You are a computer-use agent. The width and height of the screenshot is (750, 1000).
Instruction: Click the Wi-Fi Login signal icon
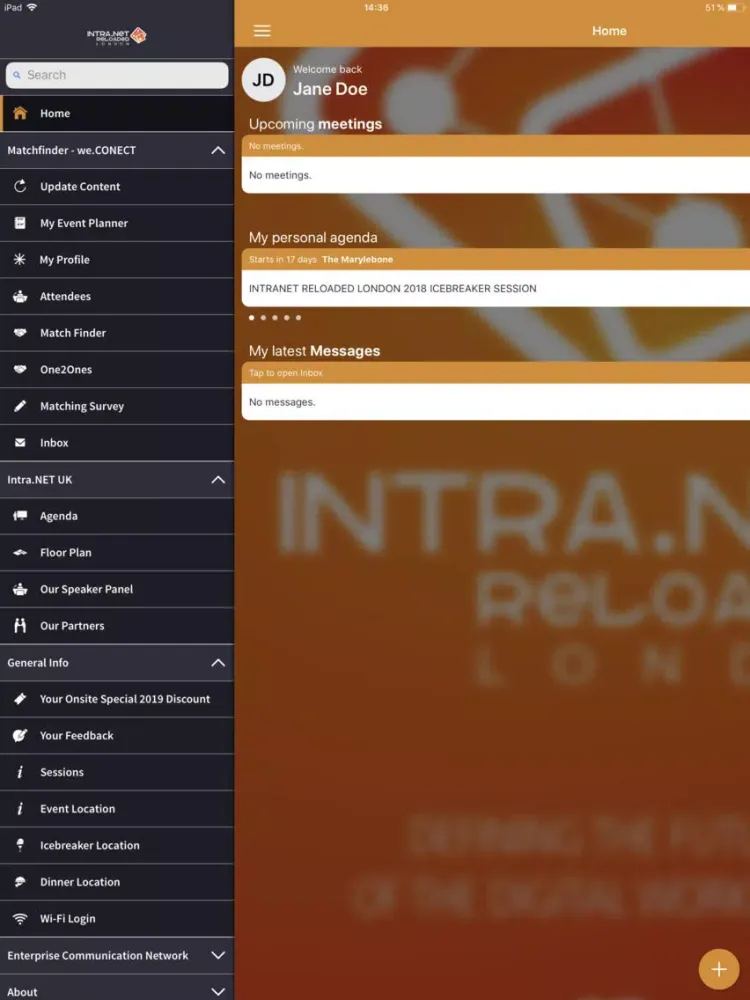click(x=20, y=918)
